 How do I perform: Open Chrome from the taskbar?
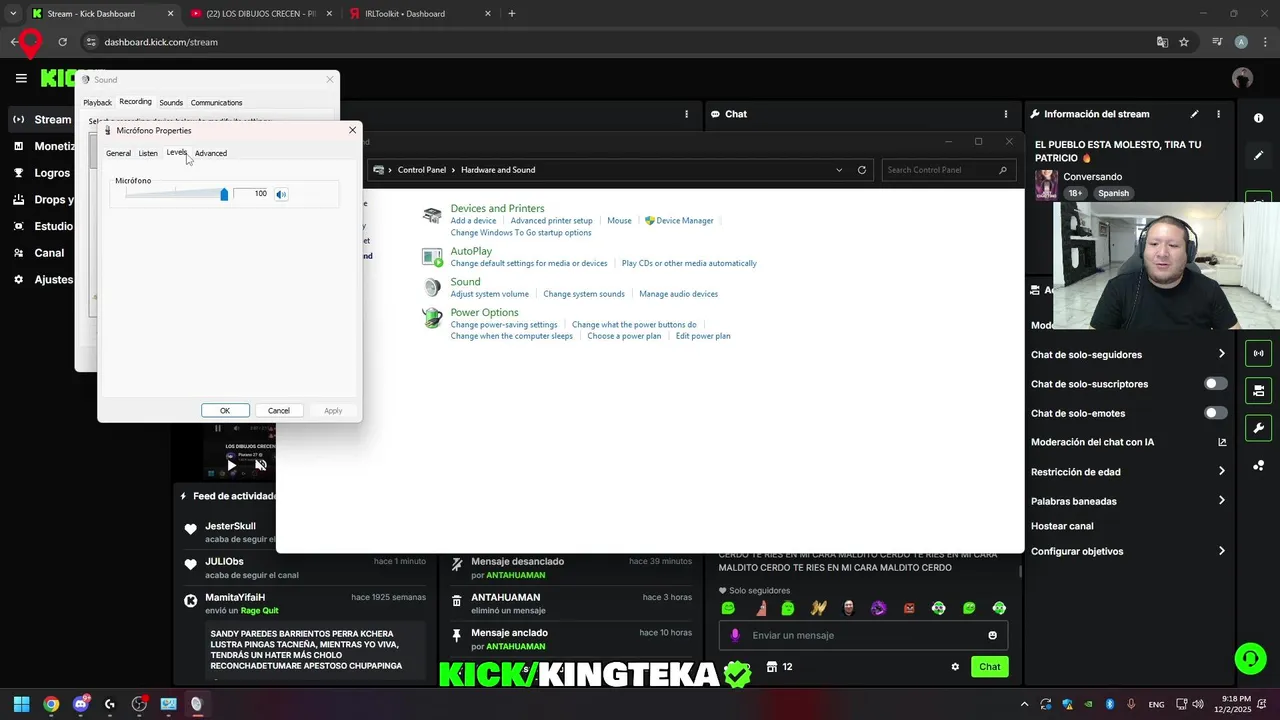[51, 704]
